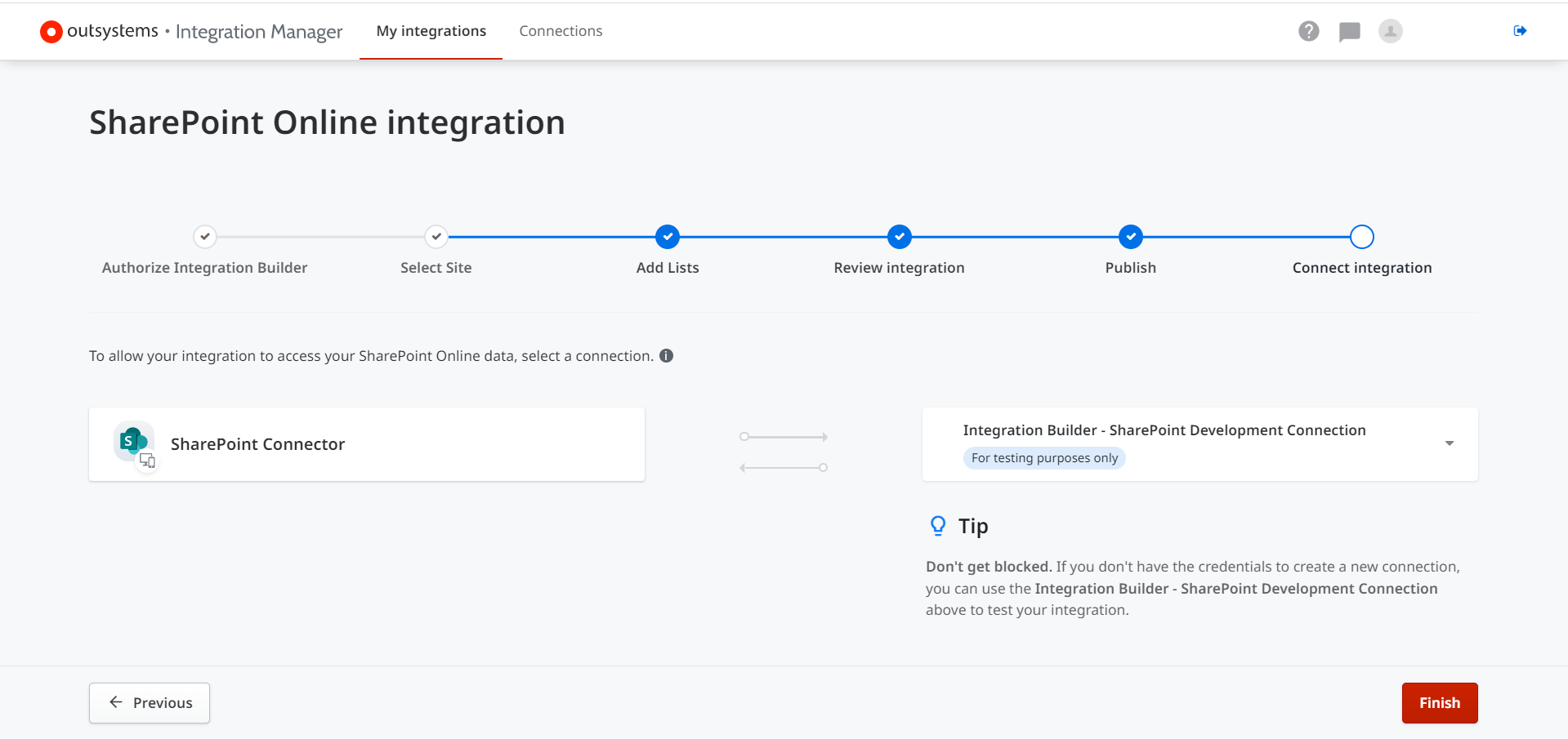The width and height of the screenshot is (1568, 739).
Task: Click the Tip lightbulb icon
Action: (x=938, y=526)
